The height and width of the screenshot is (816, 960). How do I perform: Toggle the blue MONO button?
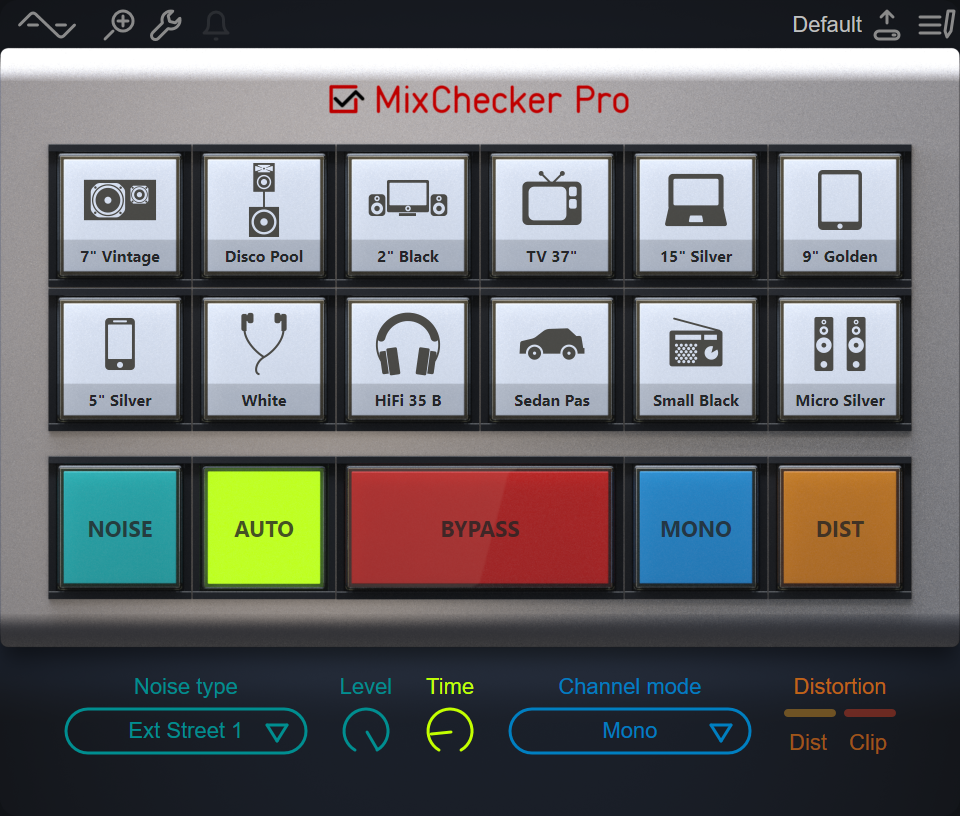[696, 528]
